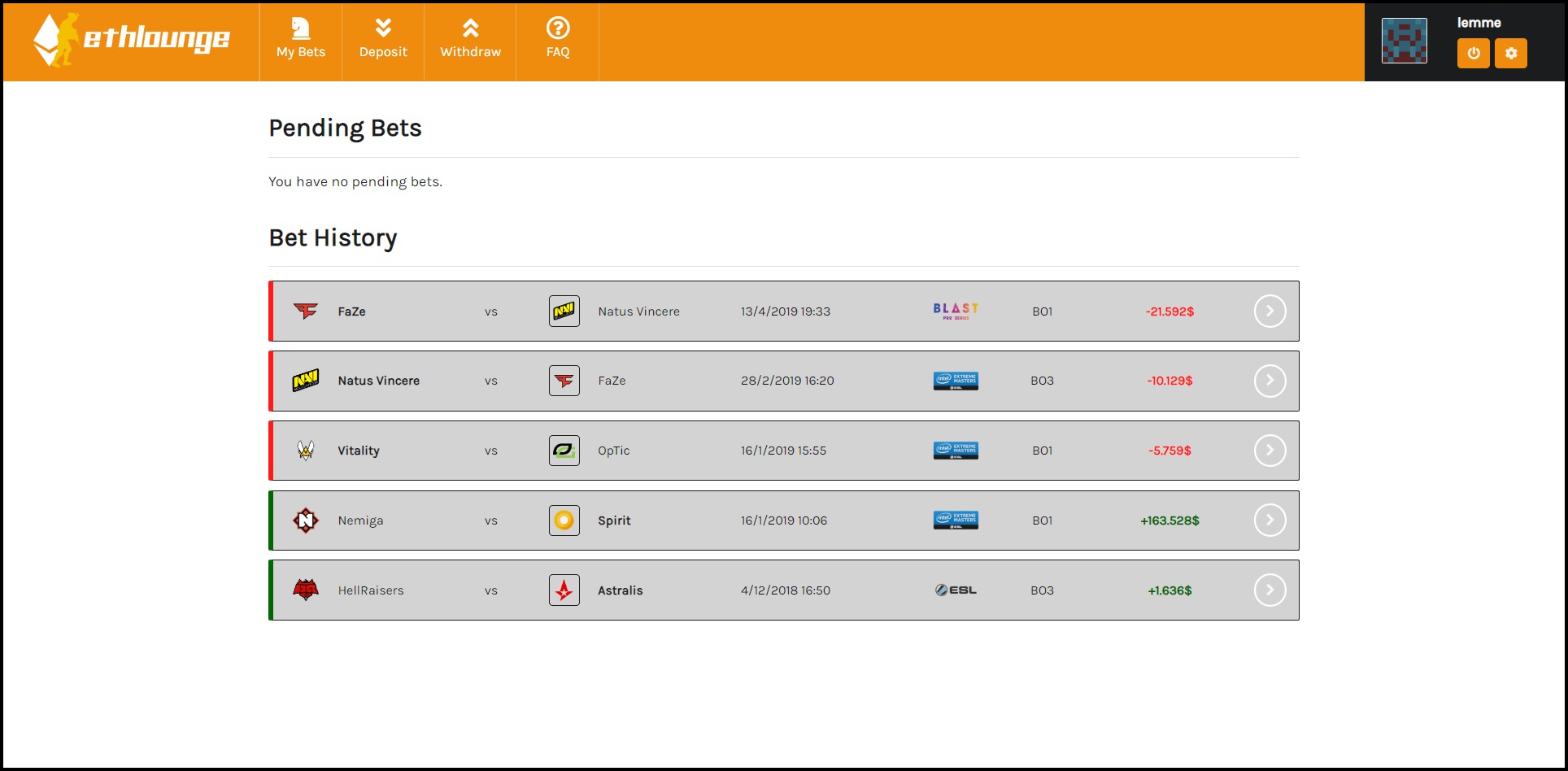Viewport: 1568px width, 771px height.
Task: Click the Nemiga team name
Action: point(360,521)
